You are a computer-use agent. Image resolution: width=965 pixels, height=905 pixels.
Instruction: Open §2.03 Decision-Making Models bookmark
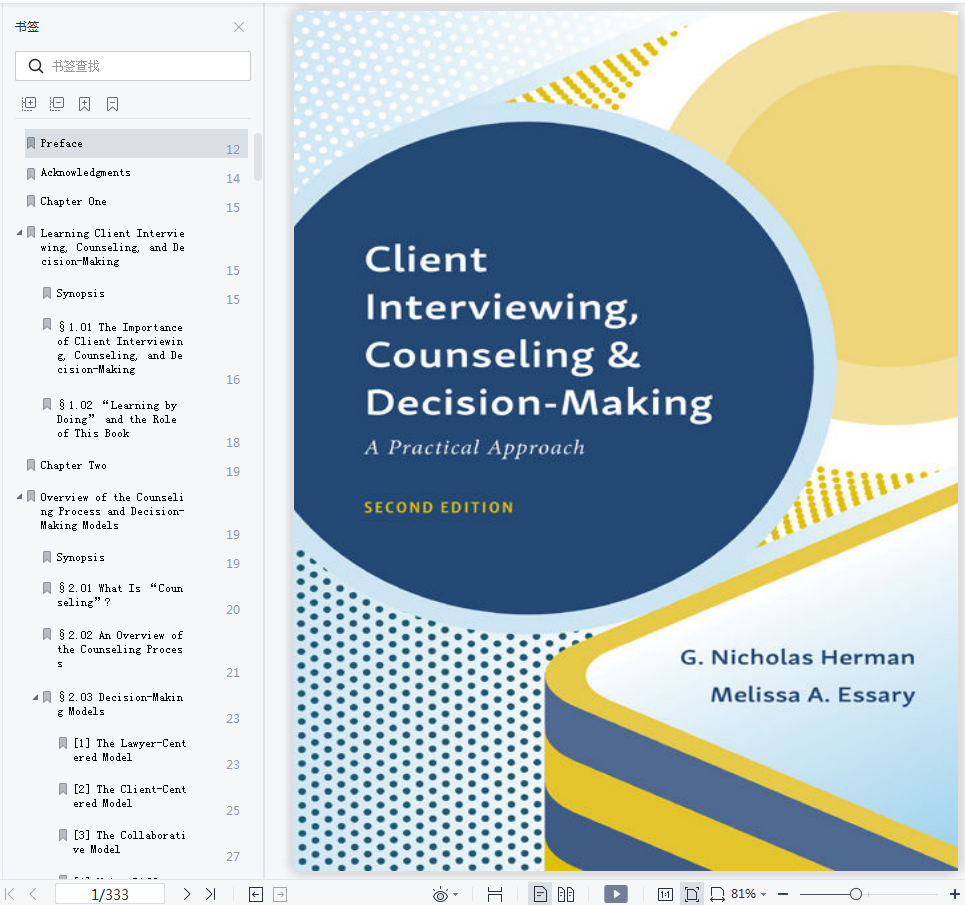coord(120,704)
